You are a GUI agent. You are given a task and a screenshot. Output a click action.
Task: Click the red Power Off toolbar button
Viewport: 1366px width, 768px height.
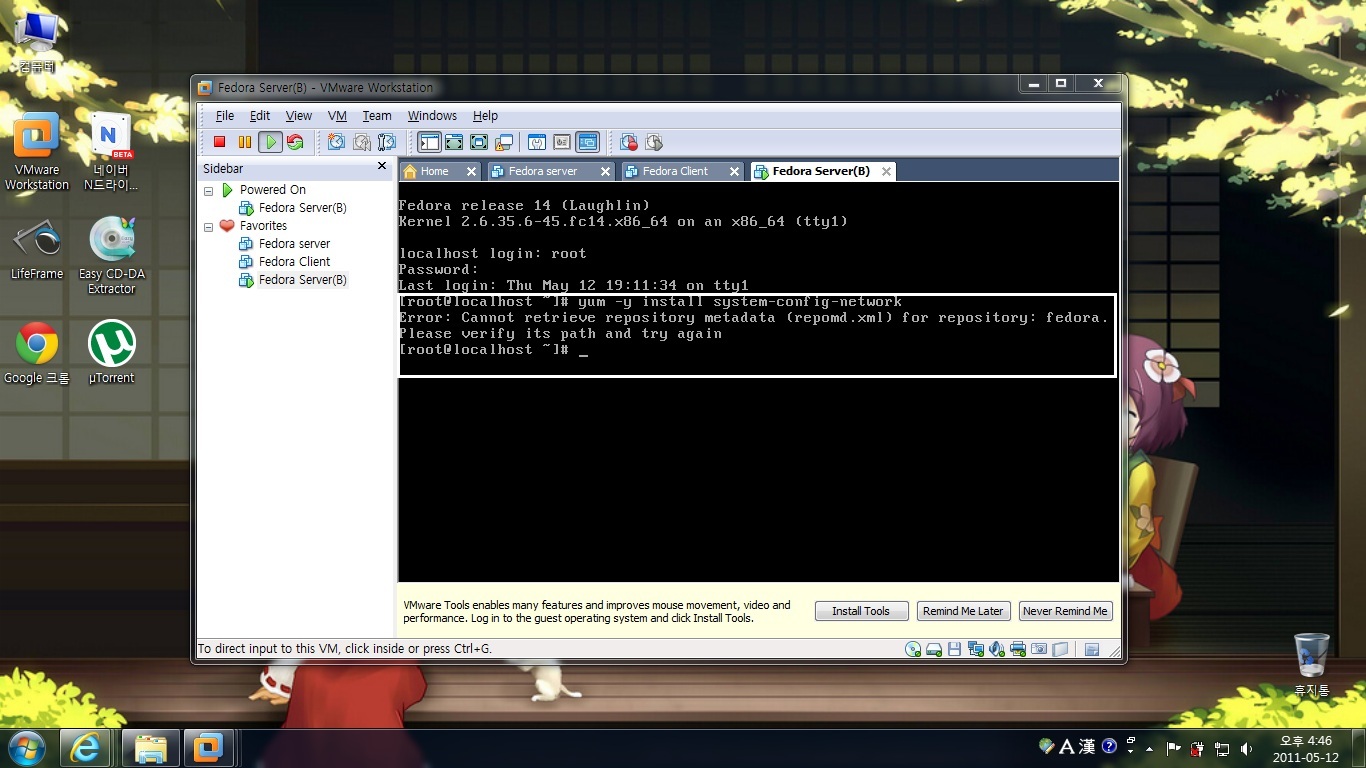tap(220, 142)
